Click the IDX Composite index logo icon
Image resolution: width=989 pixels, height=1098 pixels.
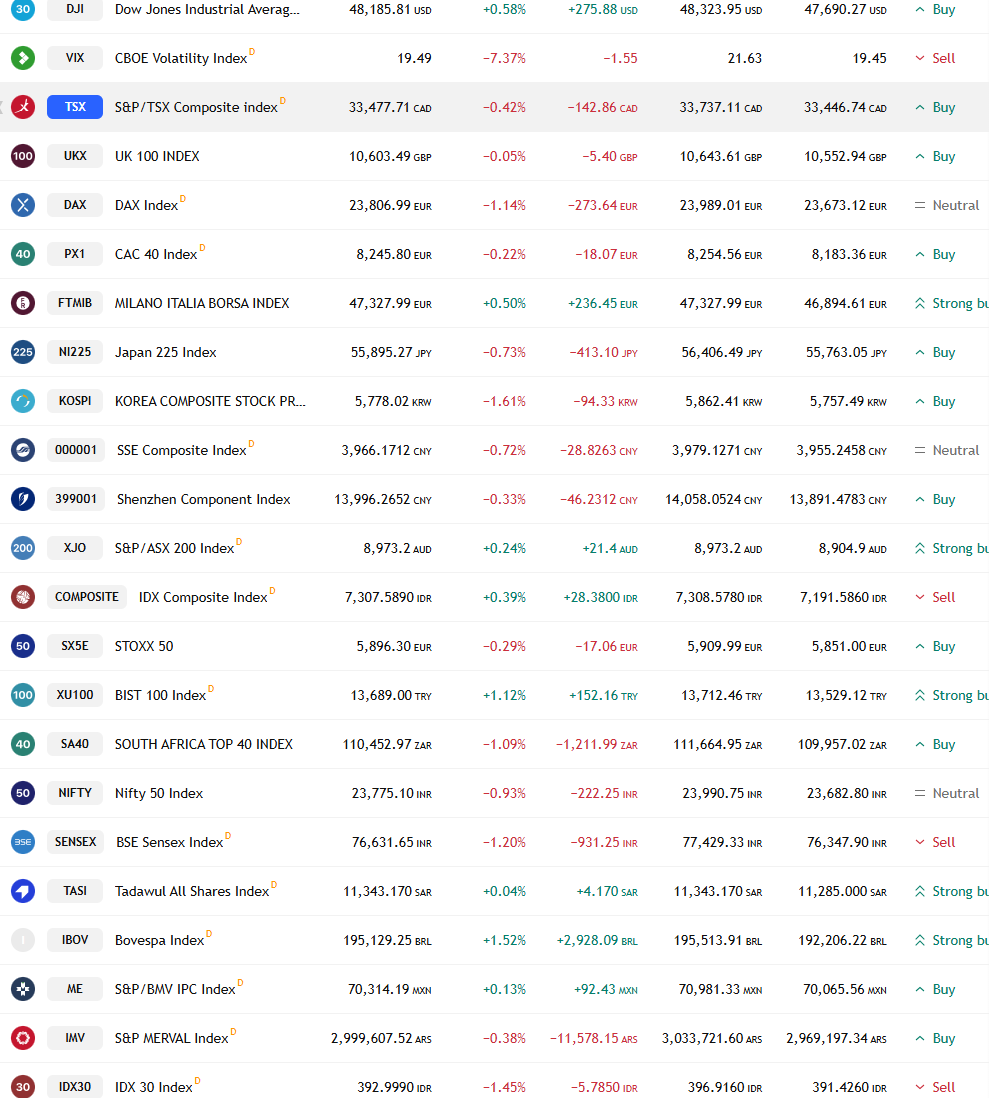click(x=23, y=597)
